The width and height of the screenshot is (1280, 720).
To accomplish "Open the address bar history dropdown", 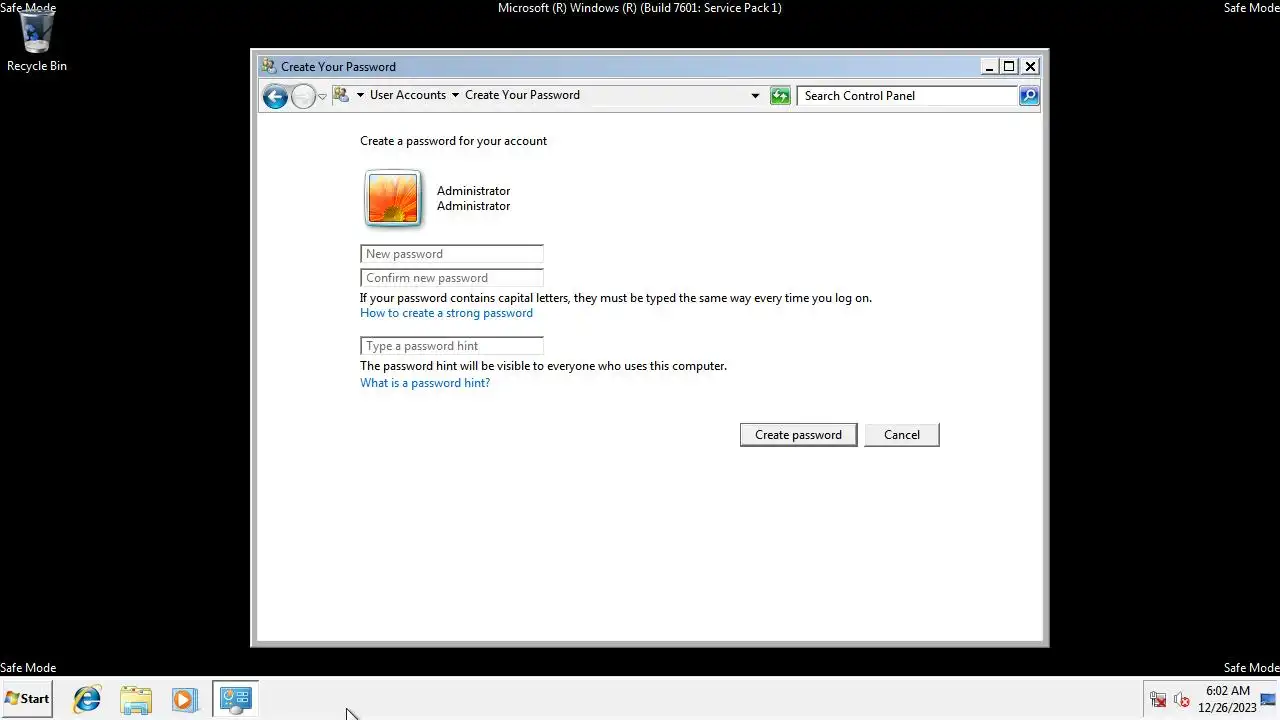I will tap(755, 96).
